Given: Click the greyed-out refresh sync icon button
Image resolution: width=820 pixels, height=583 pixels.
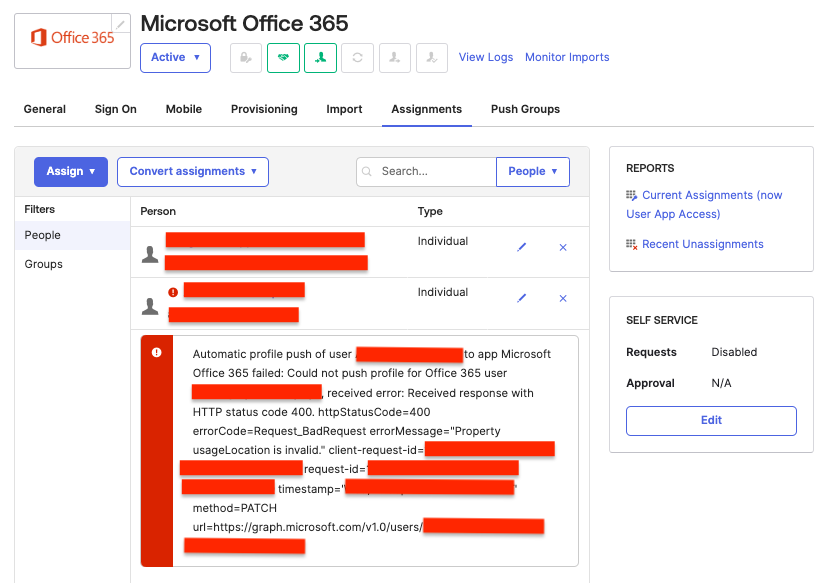Looking at the screenshot, I should 357,58.
